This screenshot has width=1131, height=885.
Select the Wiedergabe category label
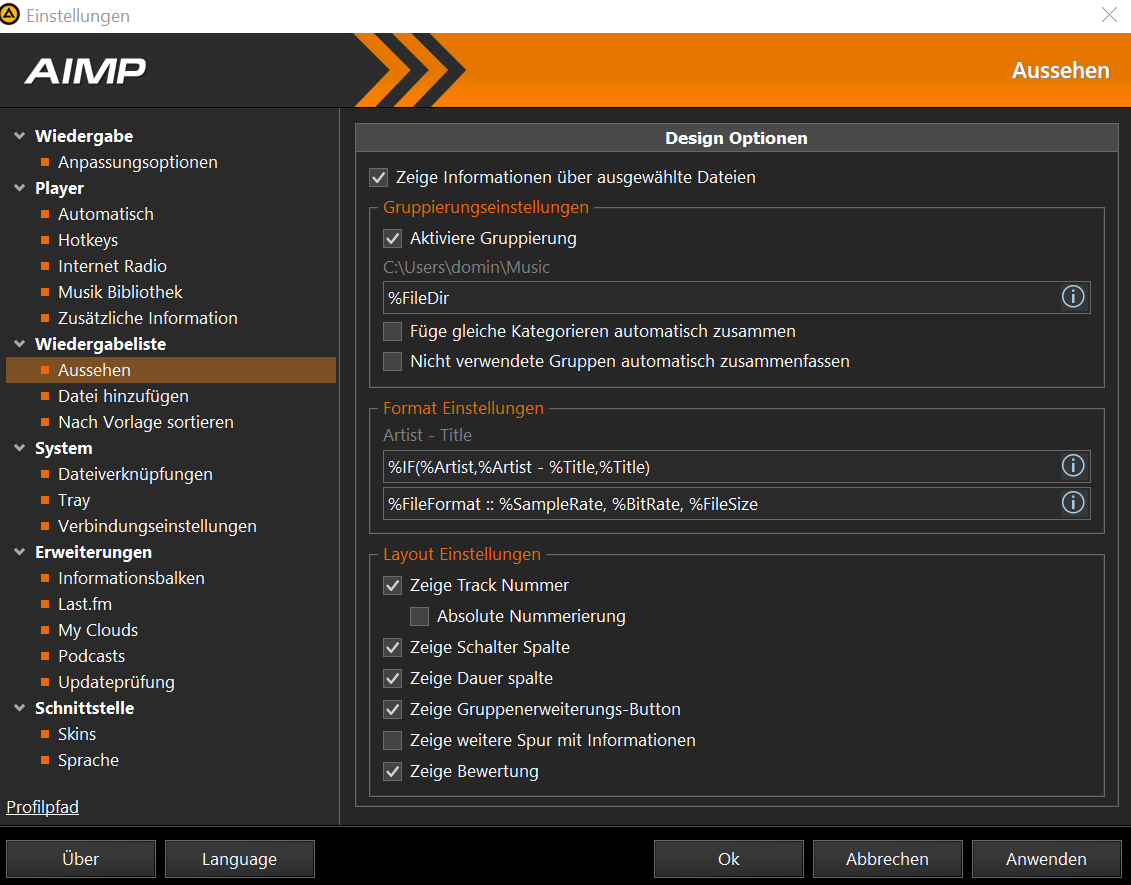coord(84,136)
